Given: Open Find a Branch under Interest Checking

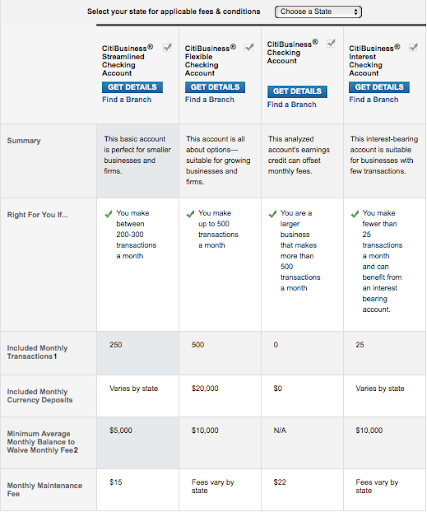Looking at the screenshot, I should [x=374, y=100].
